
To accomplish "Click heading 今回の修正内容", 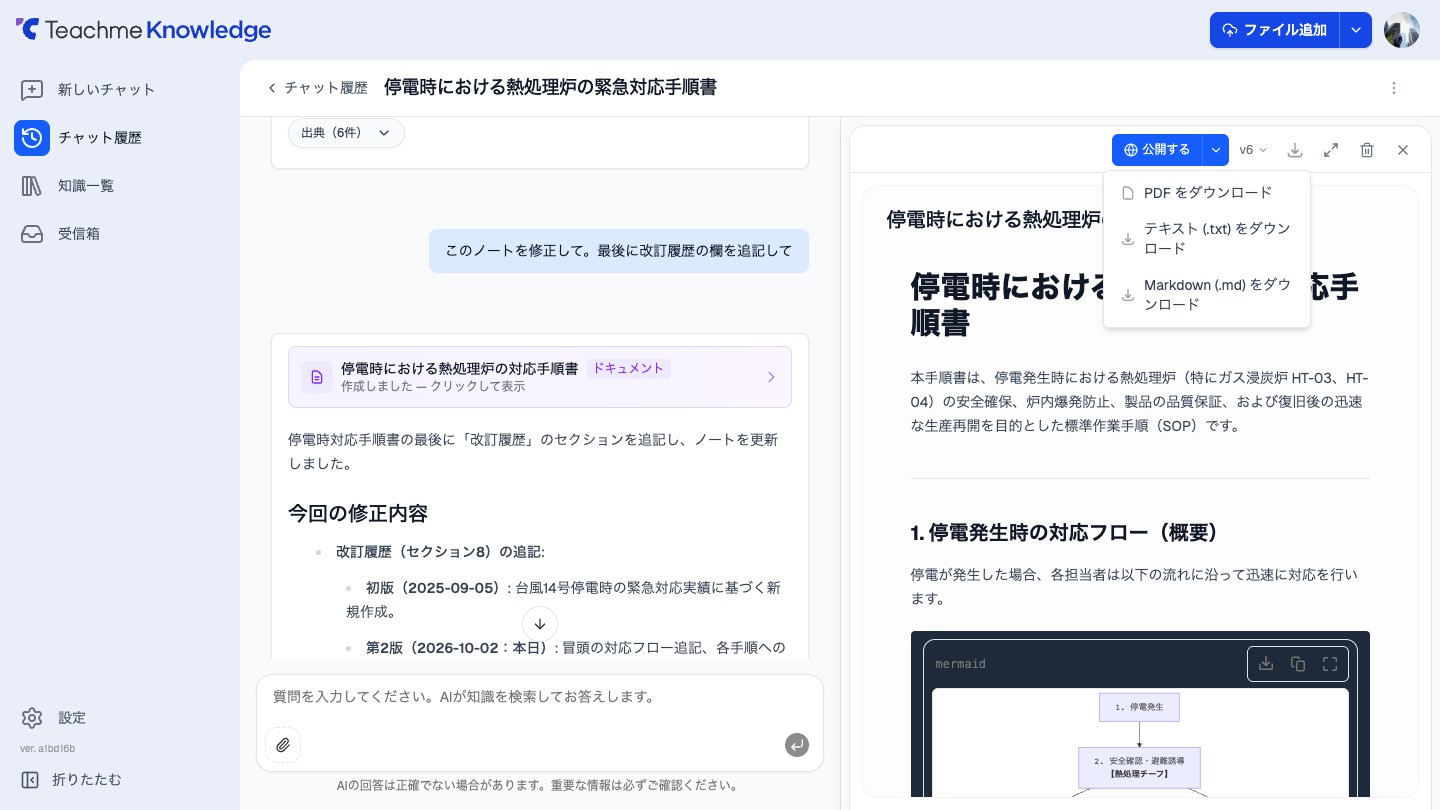I will [358, 514].
